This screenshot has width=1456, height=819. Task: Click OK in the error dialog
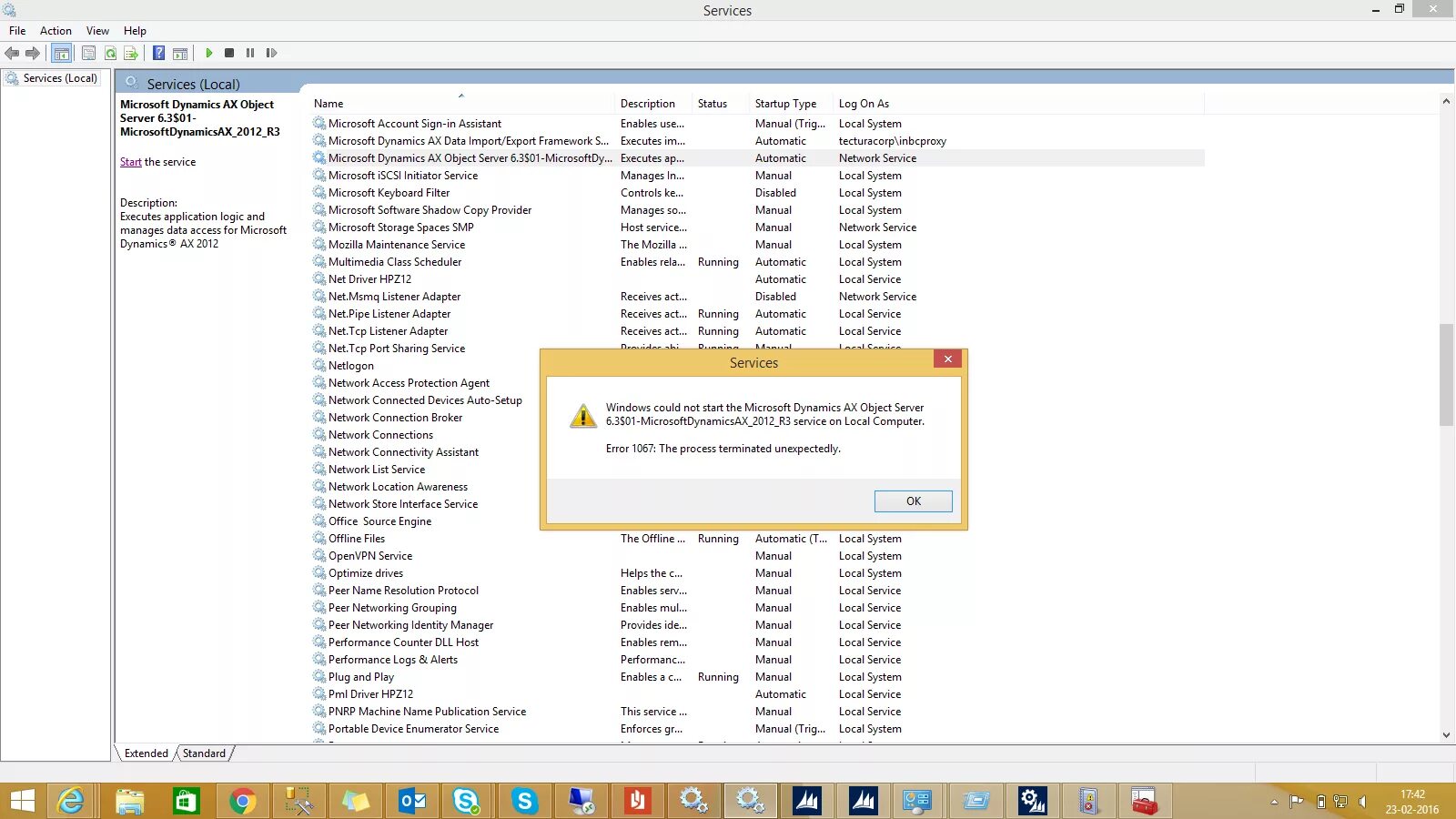914,501
